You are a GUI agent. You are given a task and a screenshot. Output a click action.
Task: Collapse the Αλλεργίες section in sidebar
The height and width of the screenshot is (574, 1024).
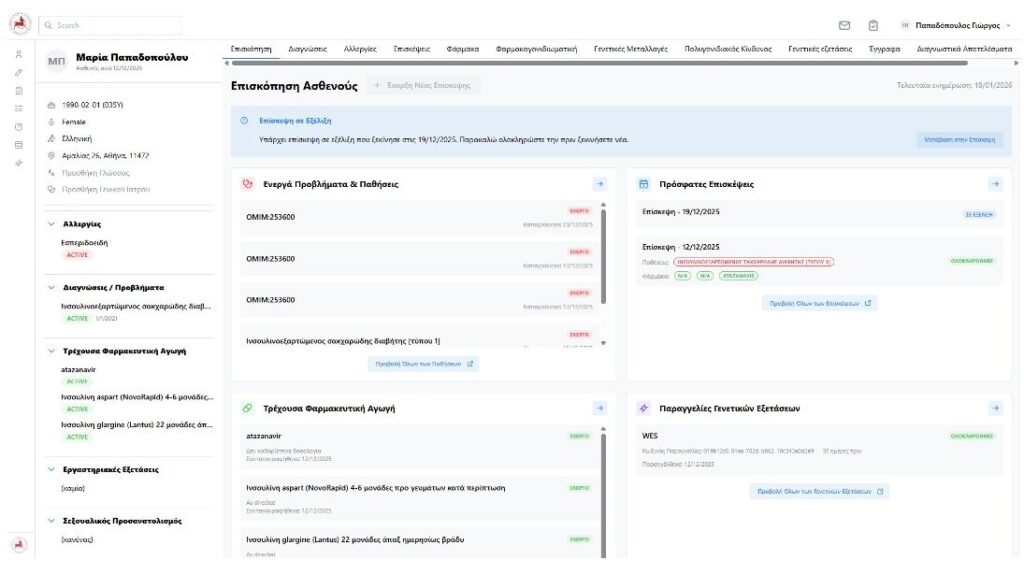(52, 225)
